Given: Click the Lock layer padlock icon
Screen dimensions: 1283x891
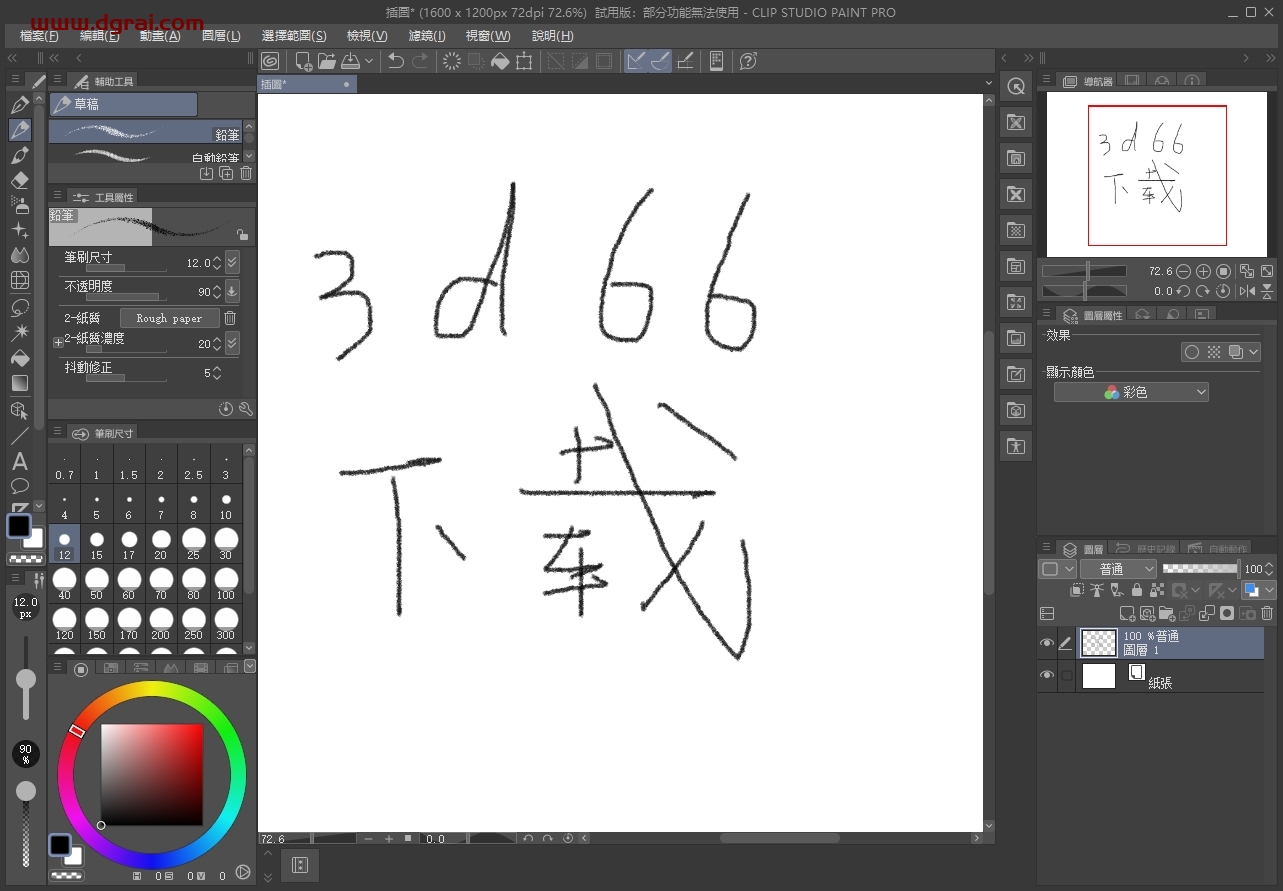Looking at the screenshot, I should pos(1136,590).
